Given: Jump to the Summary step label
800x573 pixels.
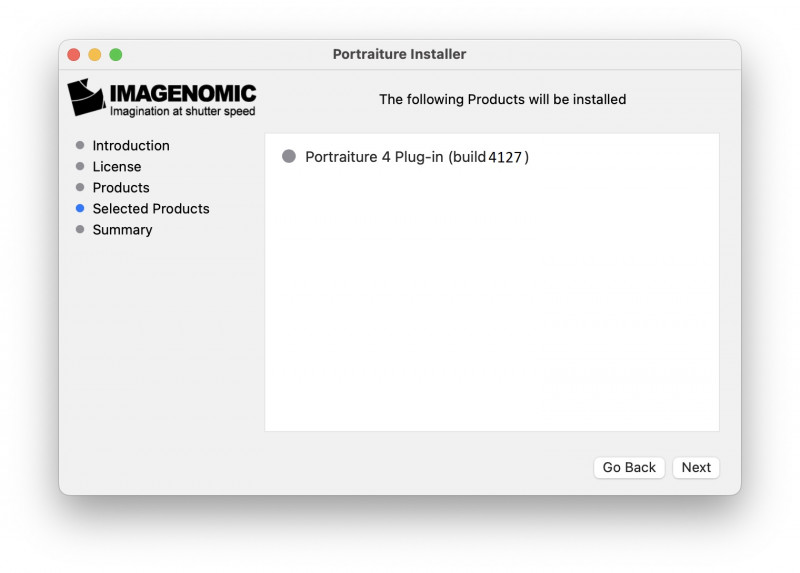Looking at the screenshot, I should point(122,229).
